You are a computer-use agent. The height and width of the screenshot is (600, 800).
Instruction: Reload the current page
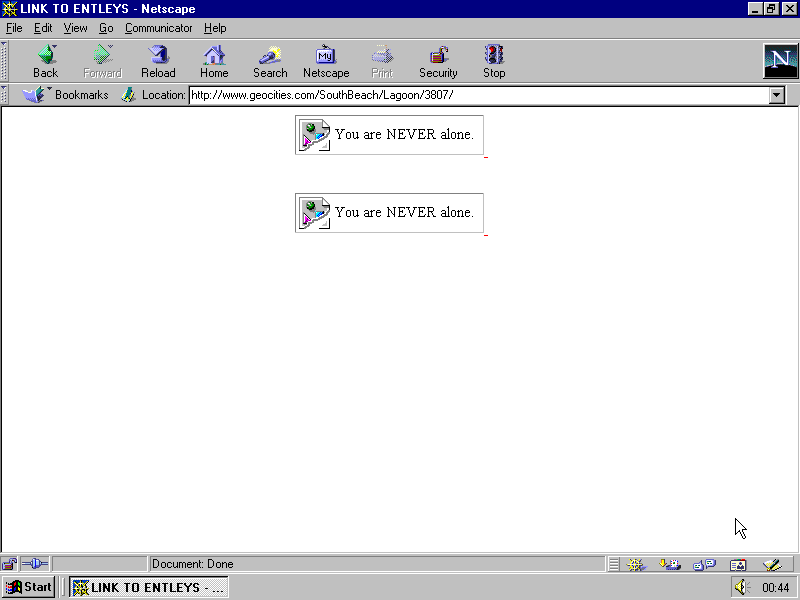(158, 61)
